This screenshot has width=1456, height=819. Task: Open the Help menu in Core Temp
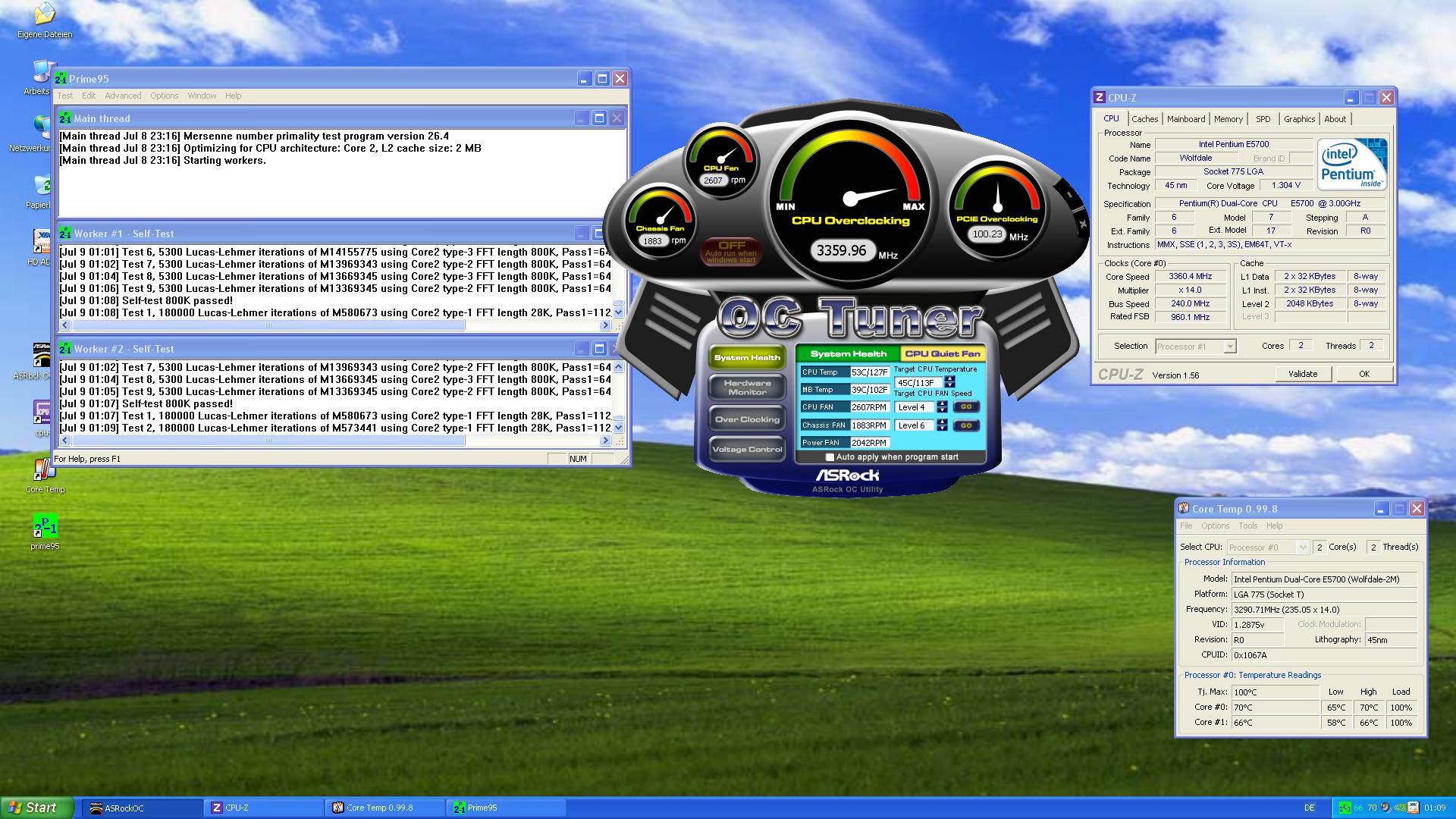pyautogui.click(x=1274, y=526)
